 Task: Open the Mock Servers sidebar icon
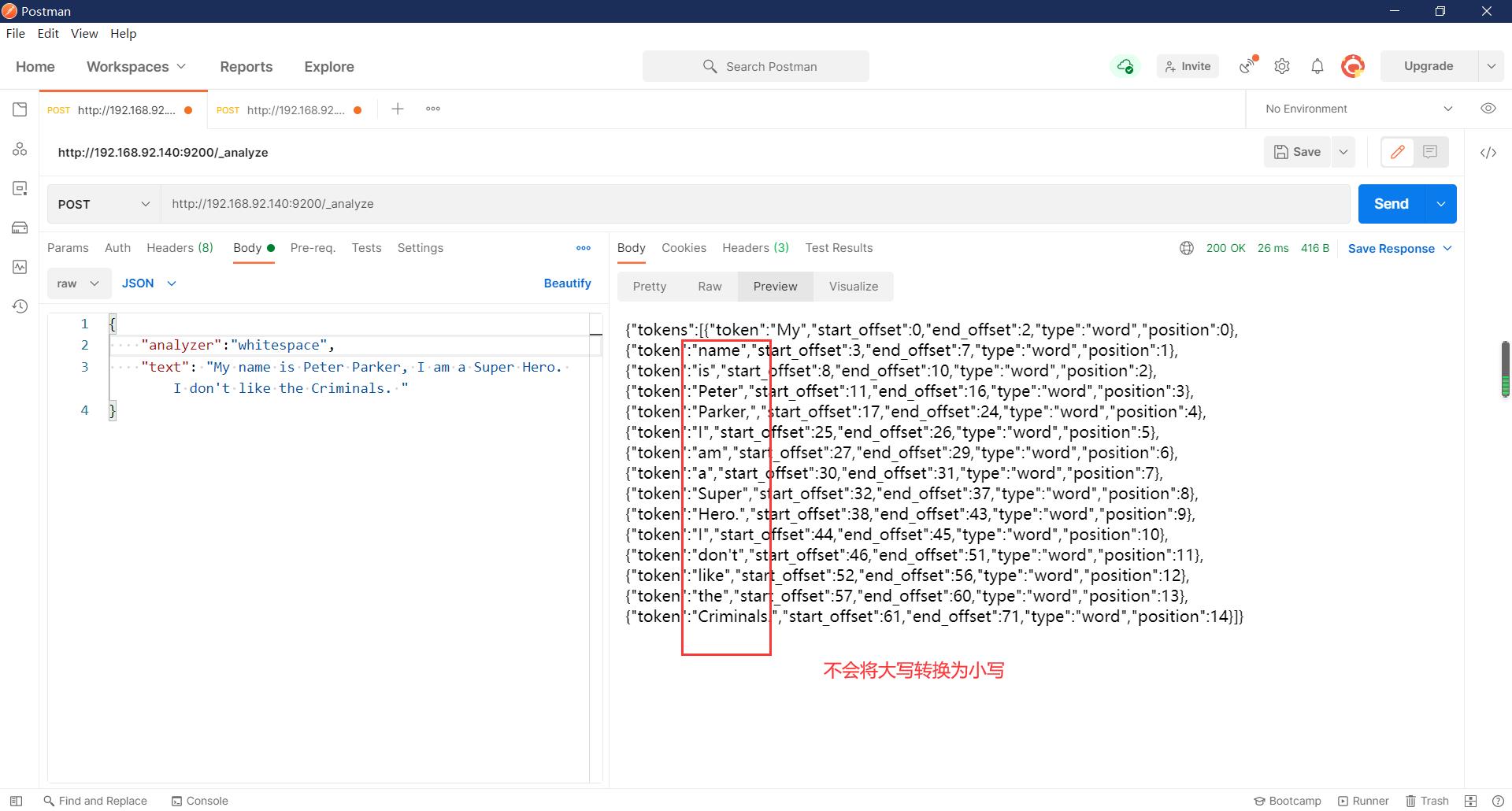[x=20, y=228]
